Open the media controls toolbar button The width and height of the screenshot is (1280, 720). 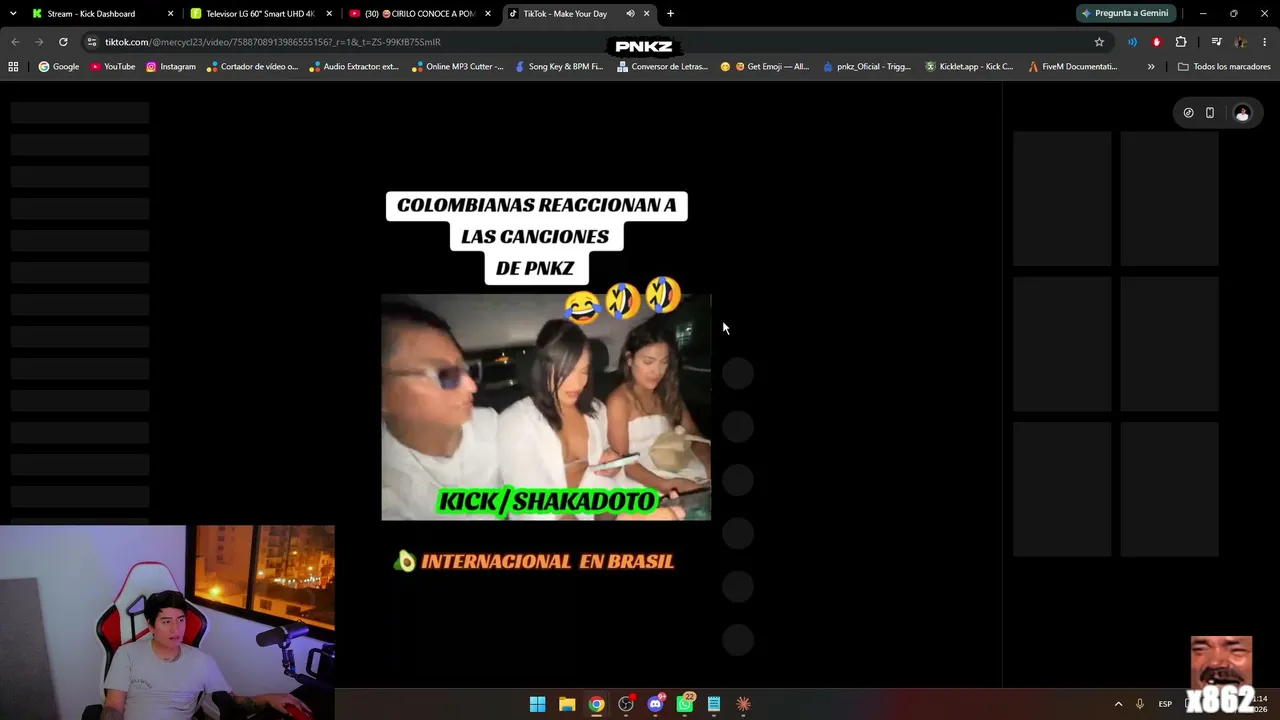[1216, 42]
